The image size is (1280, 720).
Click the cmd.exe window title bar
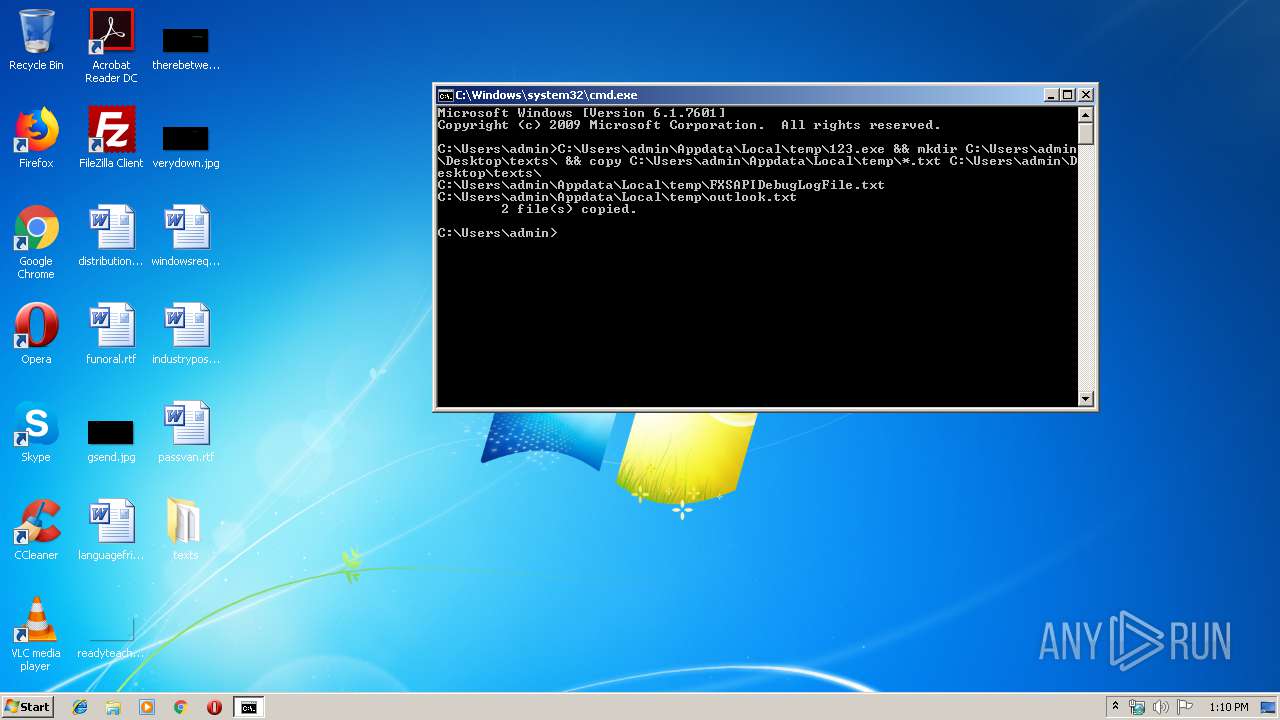coord(740,95)
